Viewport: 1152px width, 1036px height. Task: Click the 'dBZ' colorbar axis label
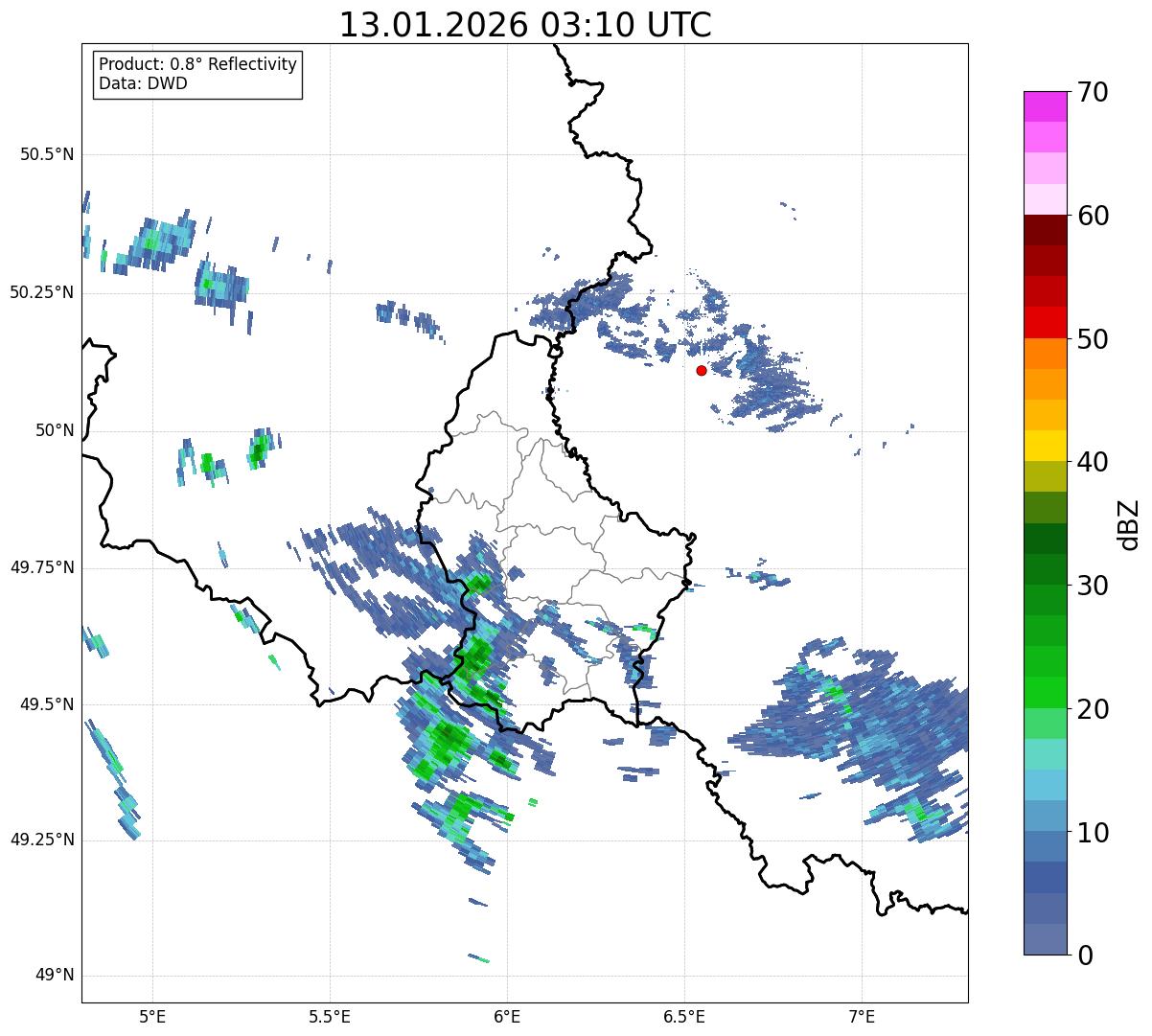point(1129,524)
